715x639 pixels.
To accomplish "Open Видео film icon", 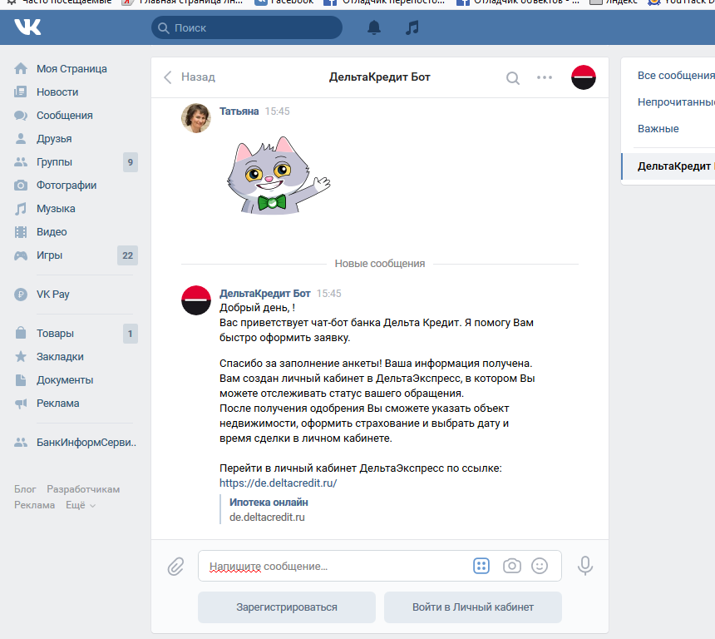I will [21, 232].
